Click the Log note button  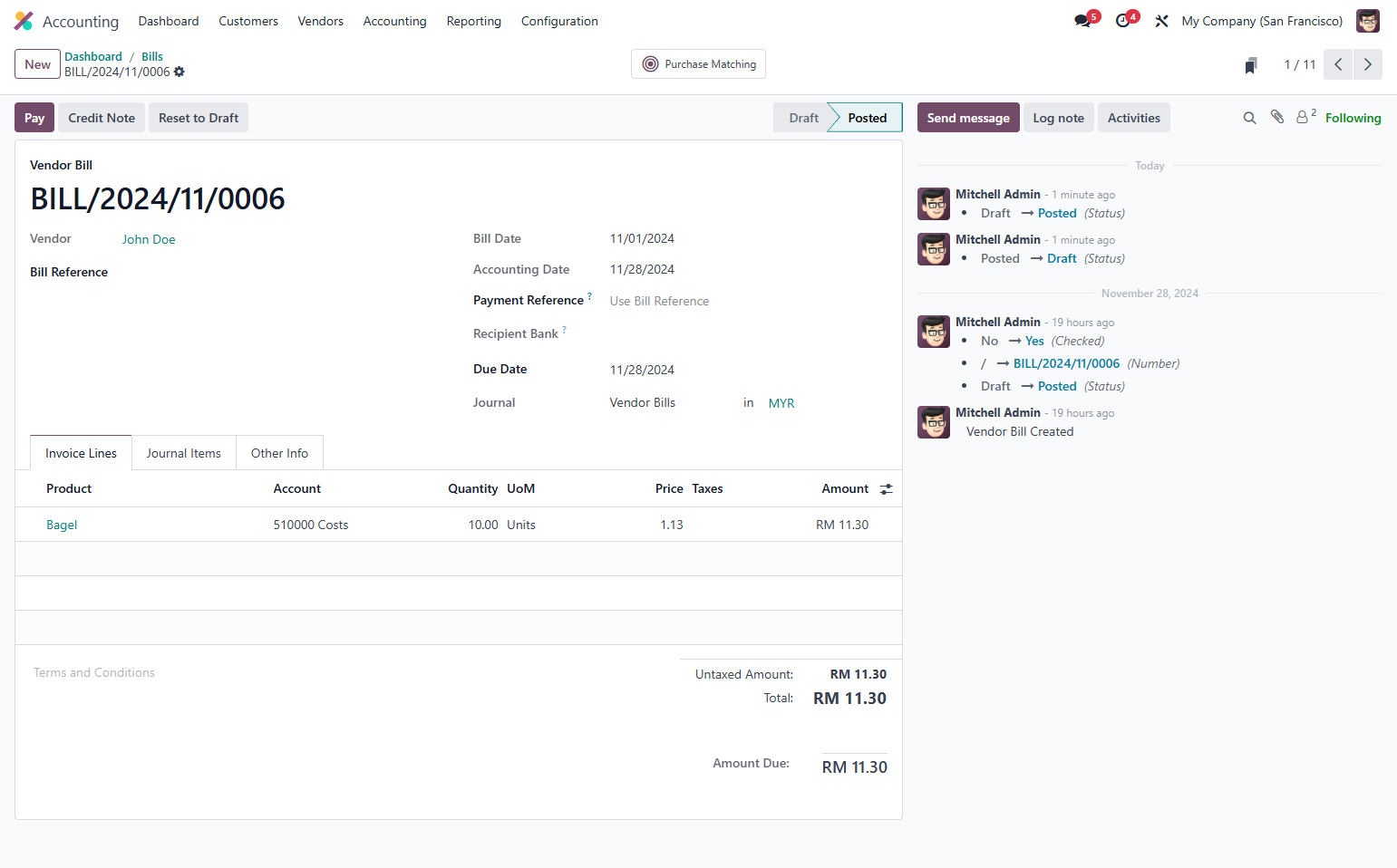tap(1059, 118)
